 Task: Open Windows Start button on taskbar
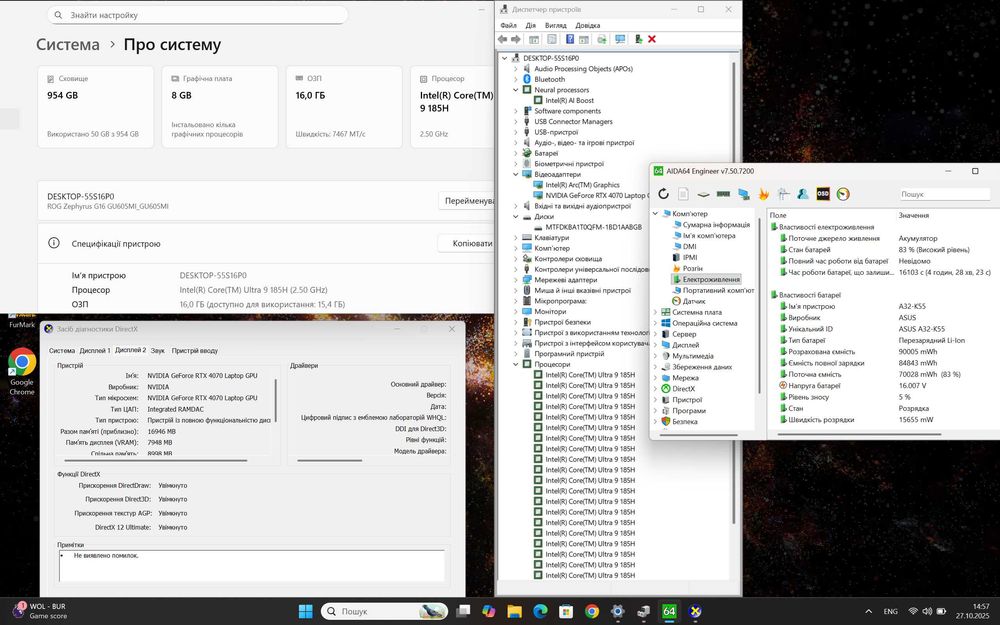pyautogui.click(x=305, y=611)
